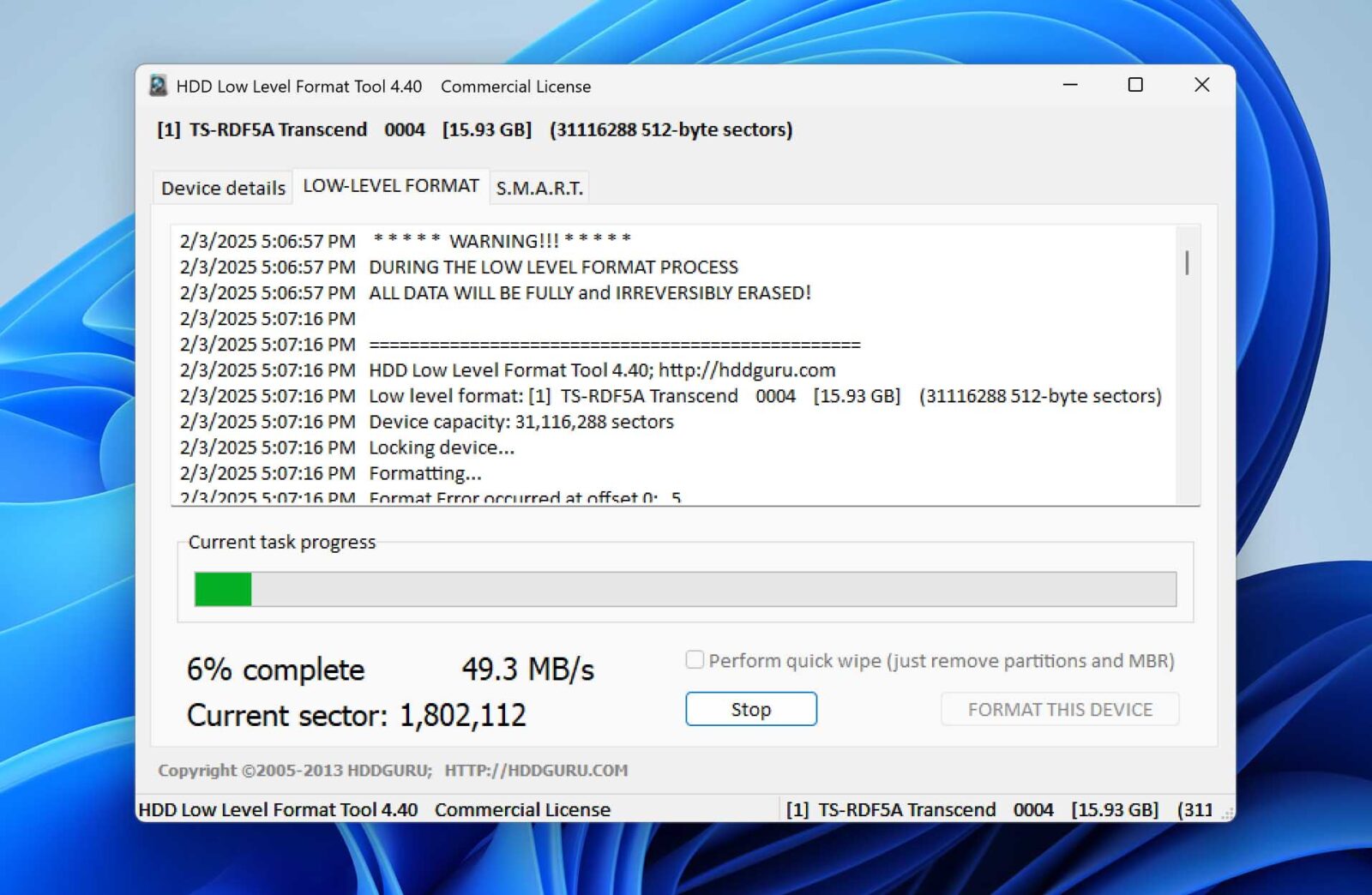Click the 49.3 MB/s speed readout

[x=528, y=669]
